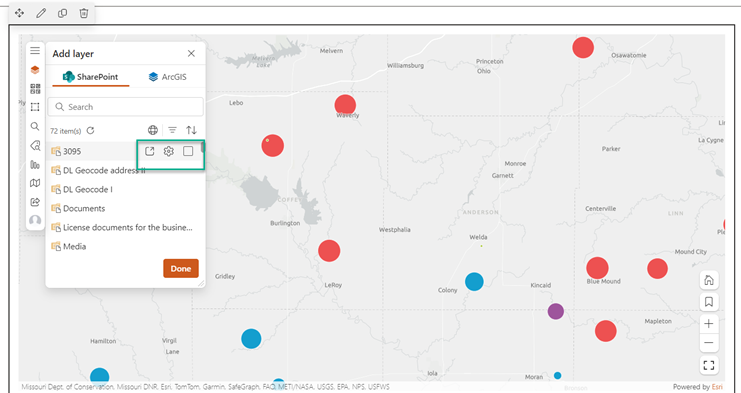The image size is (741, 393).
Task: Open the basemap gallery grid icon
Action: click(35, 89)
